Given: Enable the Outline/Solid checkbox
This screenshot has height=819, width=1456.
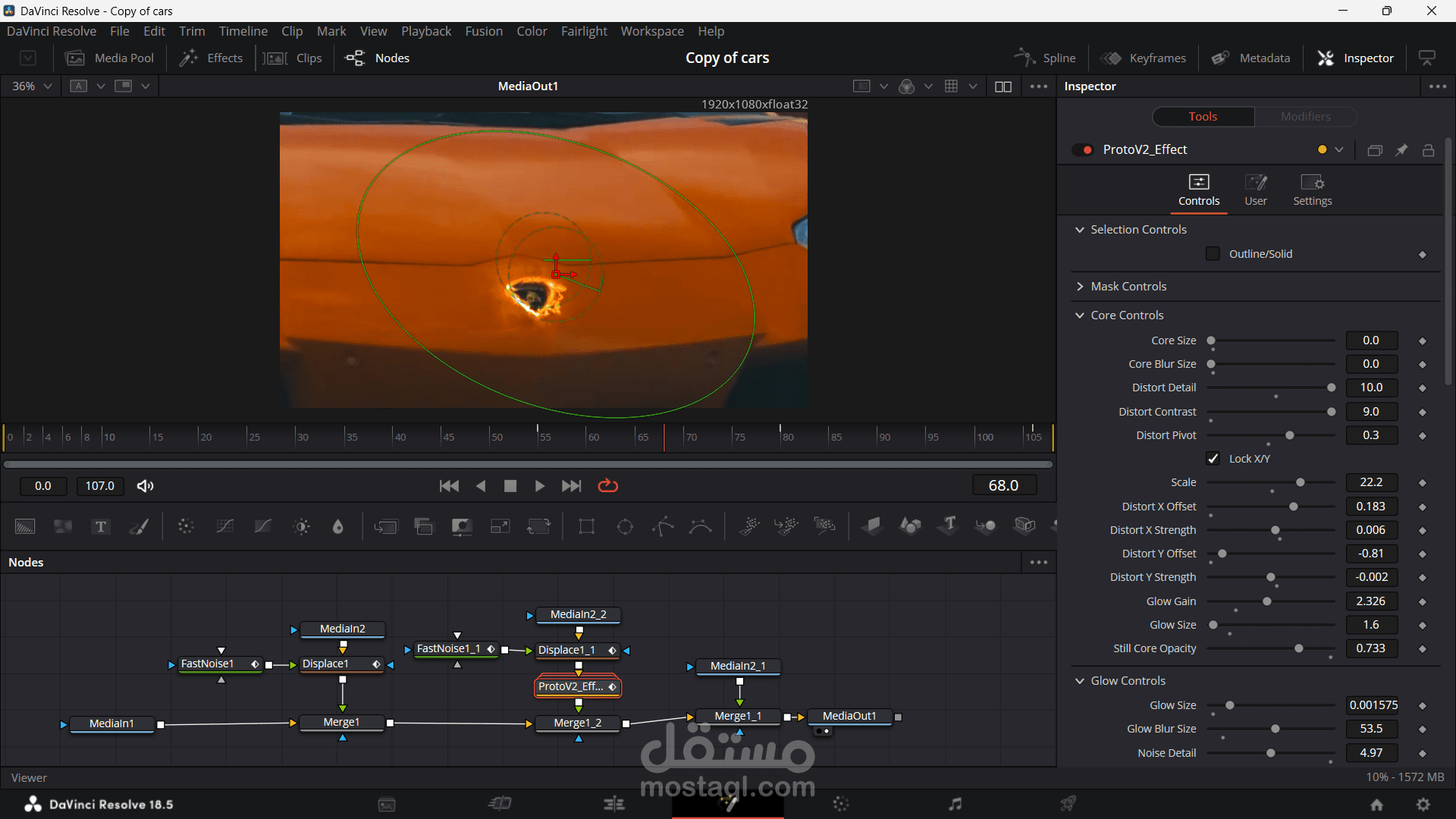Looking at the screenshot, I should coord(1213,254).
